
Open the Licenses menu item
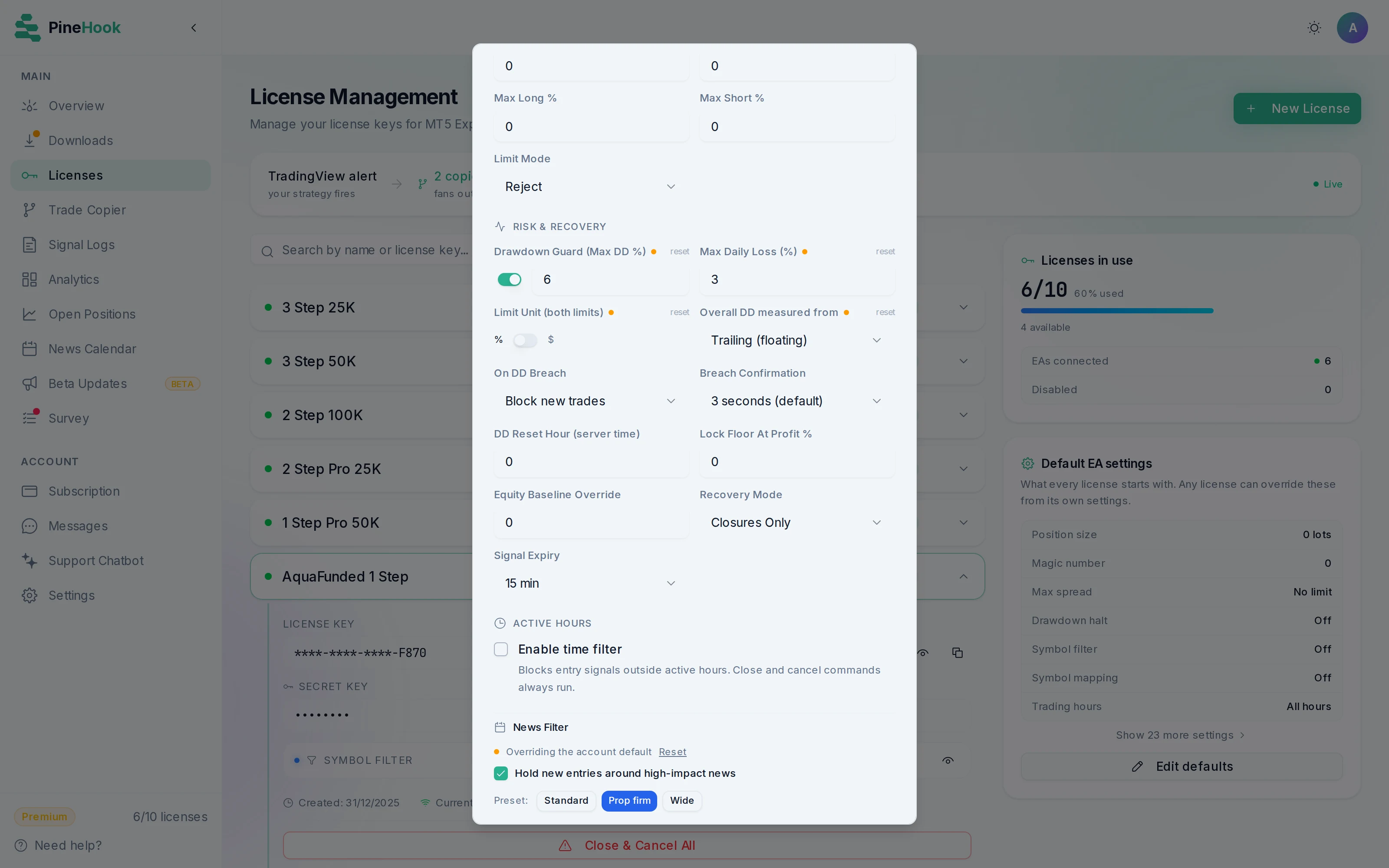[111, 176]
